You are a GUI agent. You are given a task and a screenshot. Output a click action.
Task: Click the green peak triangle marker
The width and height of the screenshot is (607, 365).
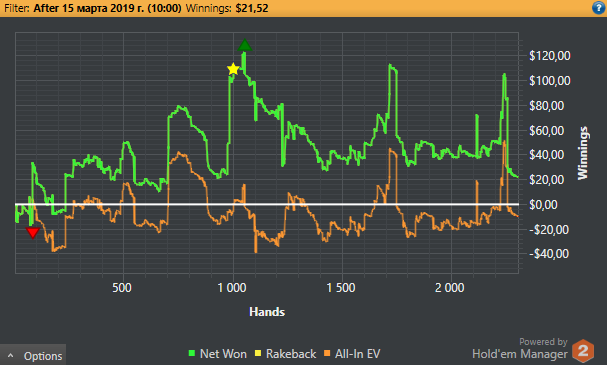point(245,46)
